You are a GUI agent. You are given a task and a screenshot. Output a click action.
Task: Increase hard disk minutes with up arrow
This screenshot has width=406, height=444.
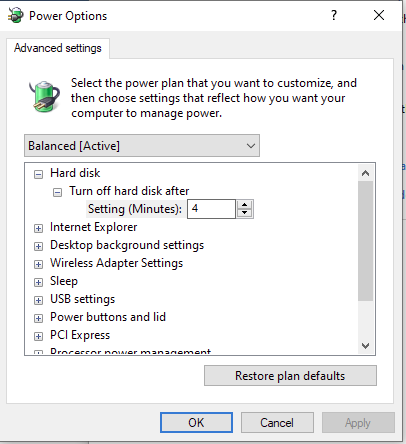pyautogui.click(x=245, y=205)
